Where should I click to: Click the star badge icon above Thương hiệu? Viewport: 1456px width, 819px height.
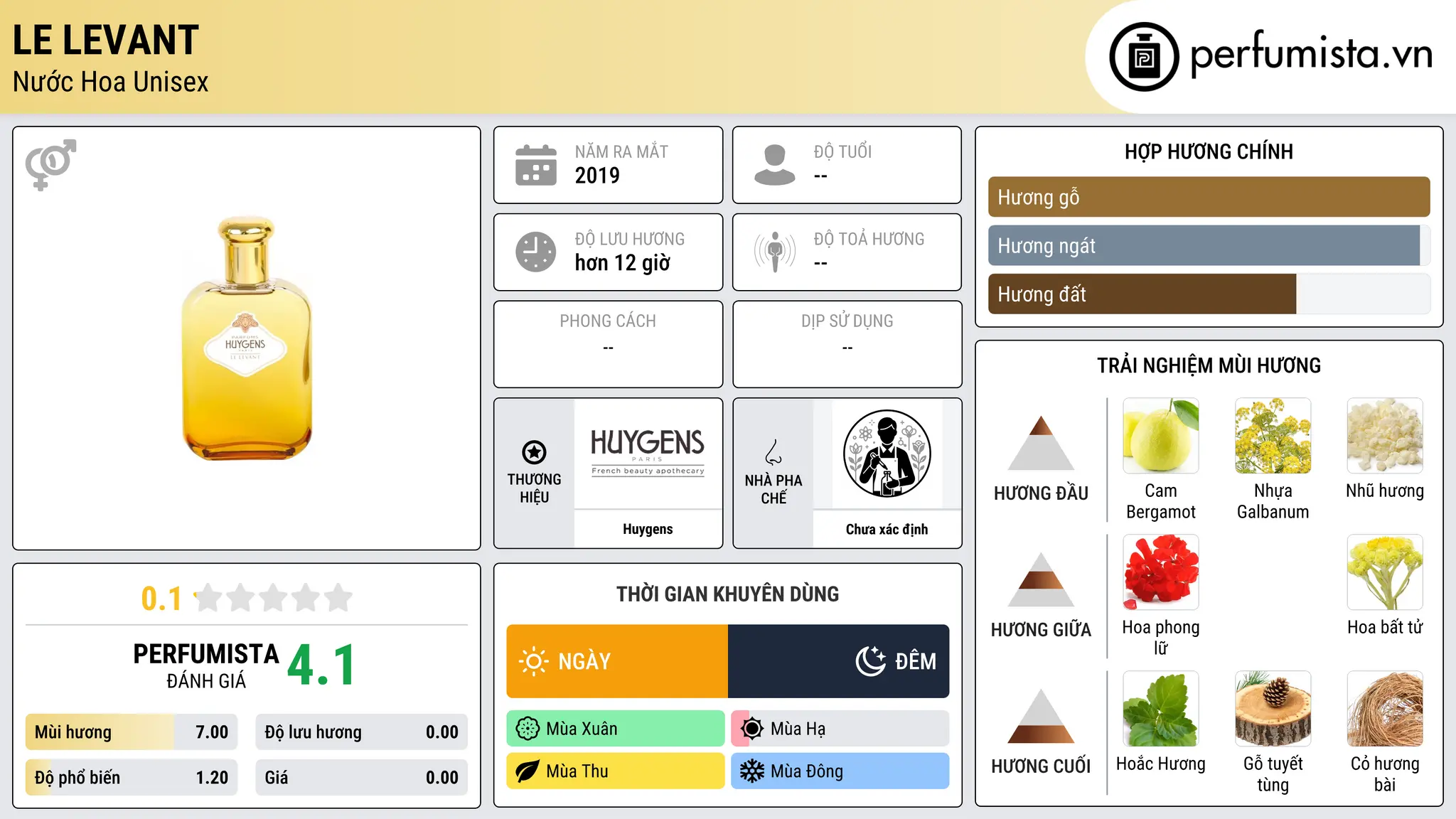tap(534, 452)
